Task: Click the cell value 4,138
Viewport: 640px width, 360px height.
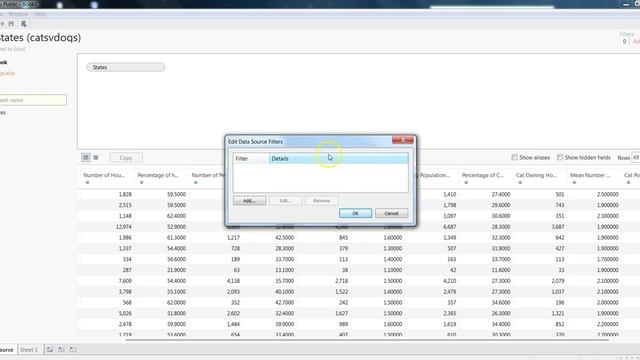Action: 233,281
